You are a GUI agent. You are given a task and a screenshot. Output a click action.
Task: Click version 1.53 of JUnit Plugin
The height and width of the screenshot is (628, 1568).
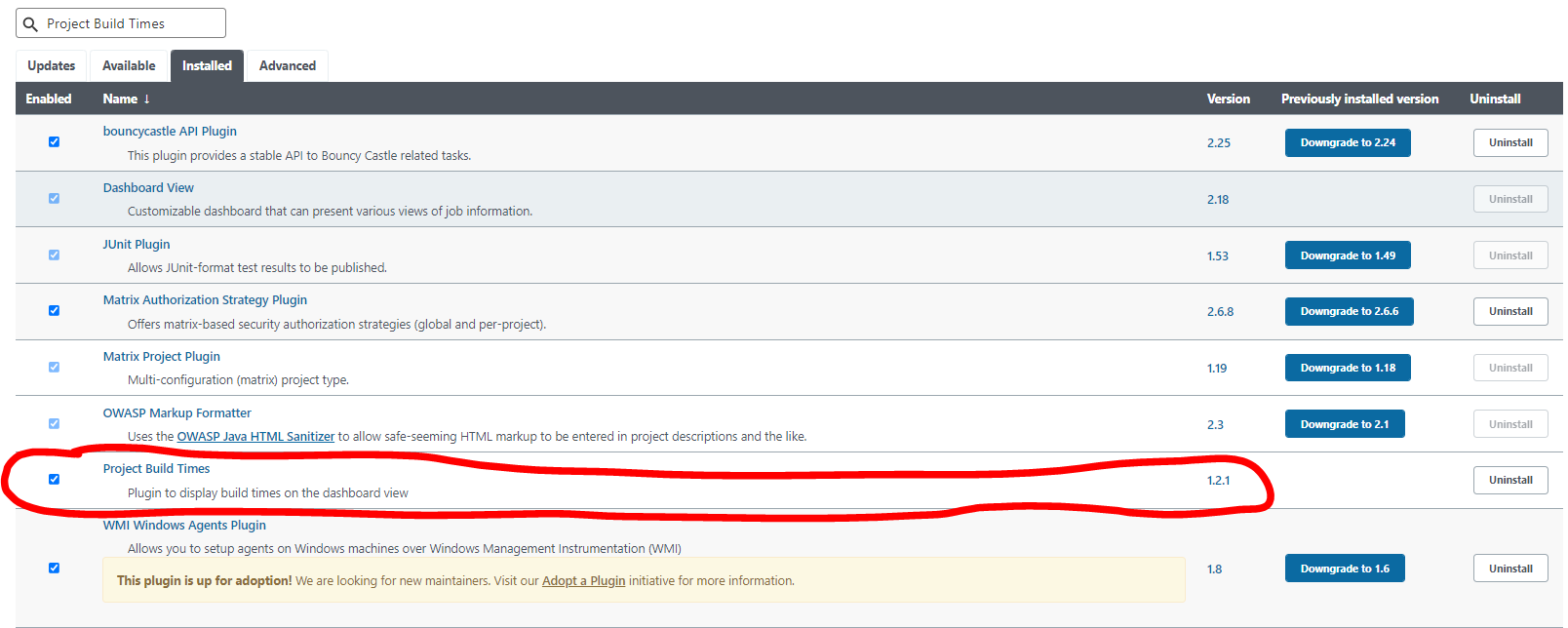coord(1218,255)
